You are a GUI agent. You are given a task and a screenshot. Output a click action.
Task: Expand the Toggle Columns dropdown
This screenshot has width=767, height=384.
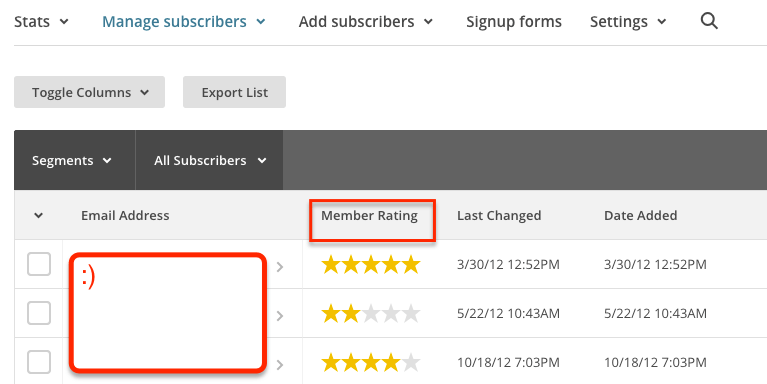coord(90,92)
